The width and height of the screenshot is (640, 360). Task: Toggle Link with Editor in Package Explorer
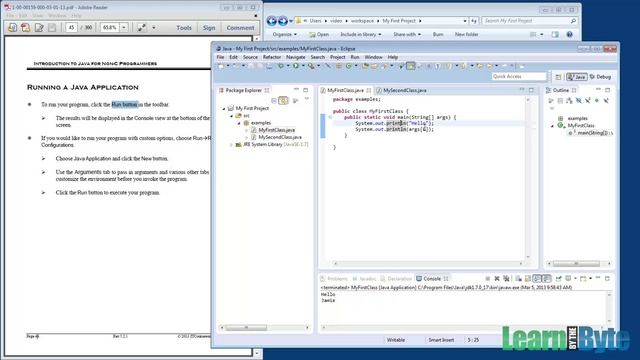click(x=283, y=100)
